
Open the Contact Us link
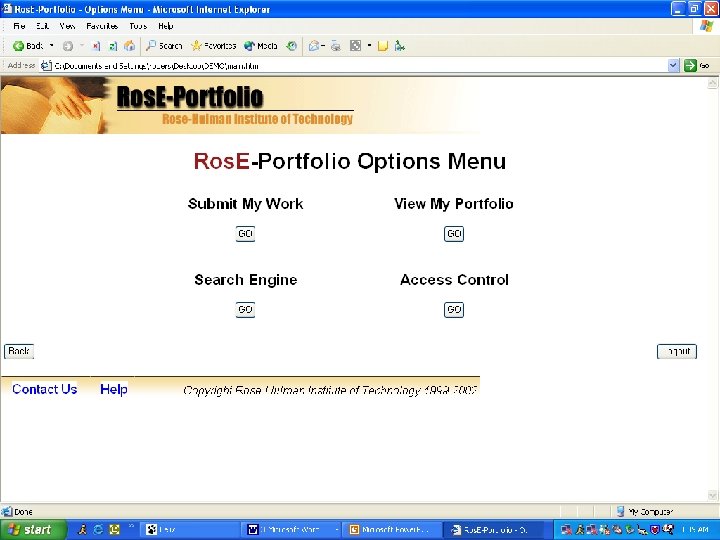pos(45,389)
